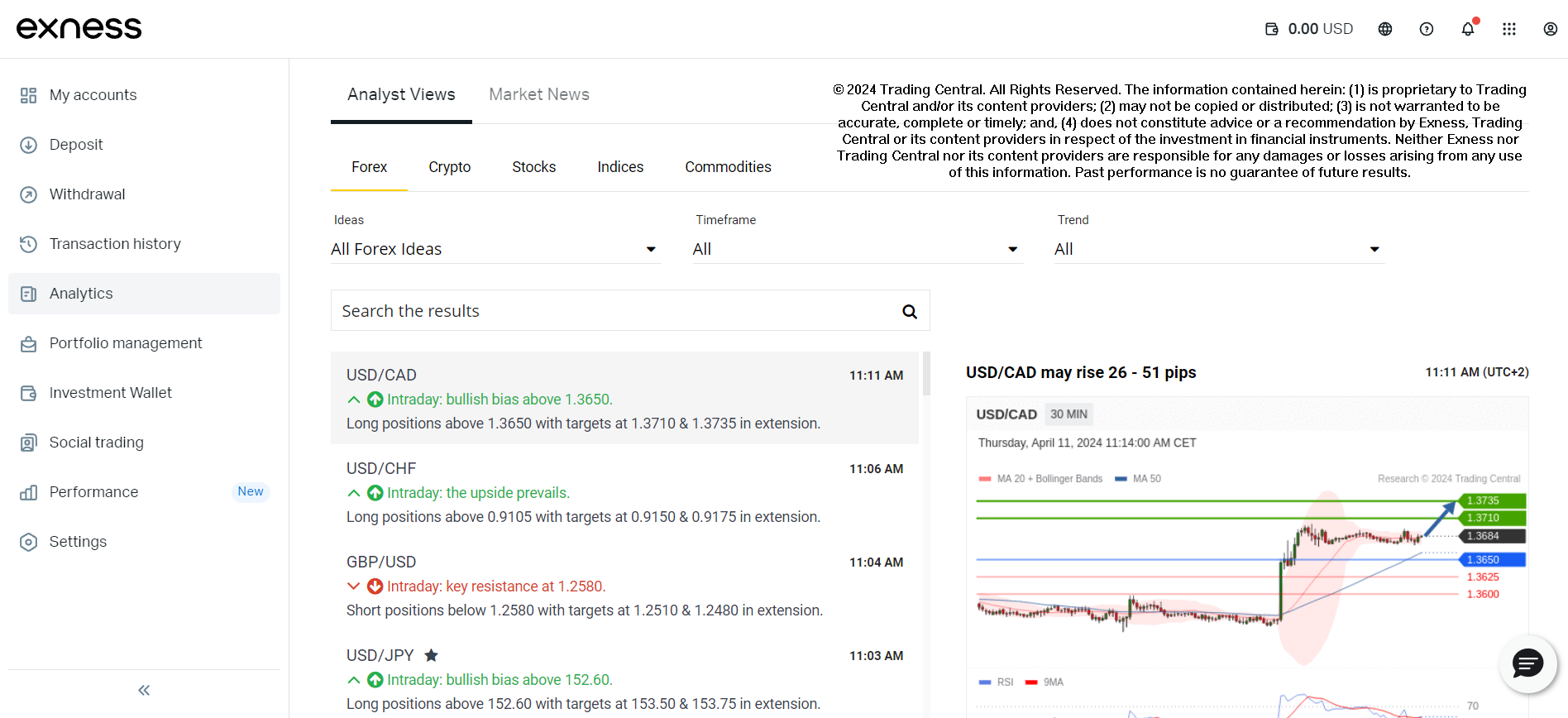This screenshot has height=718, width=1568.
Task: Select the Forex tab
Action: tap(369, 167)
